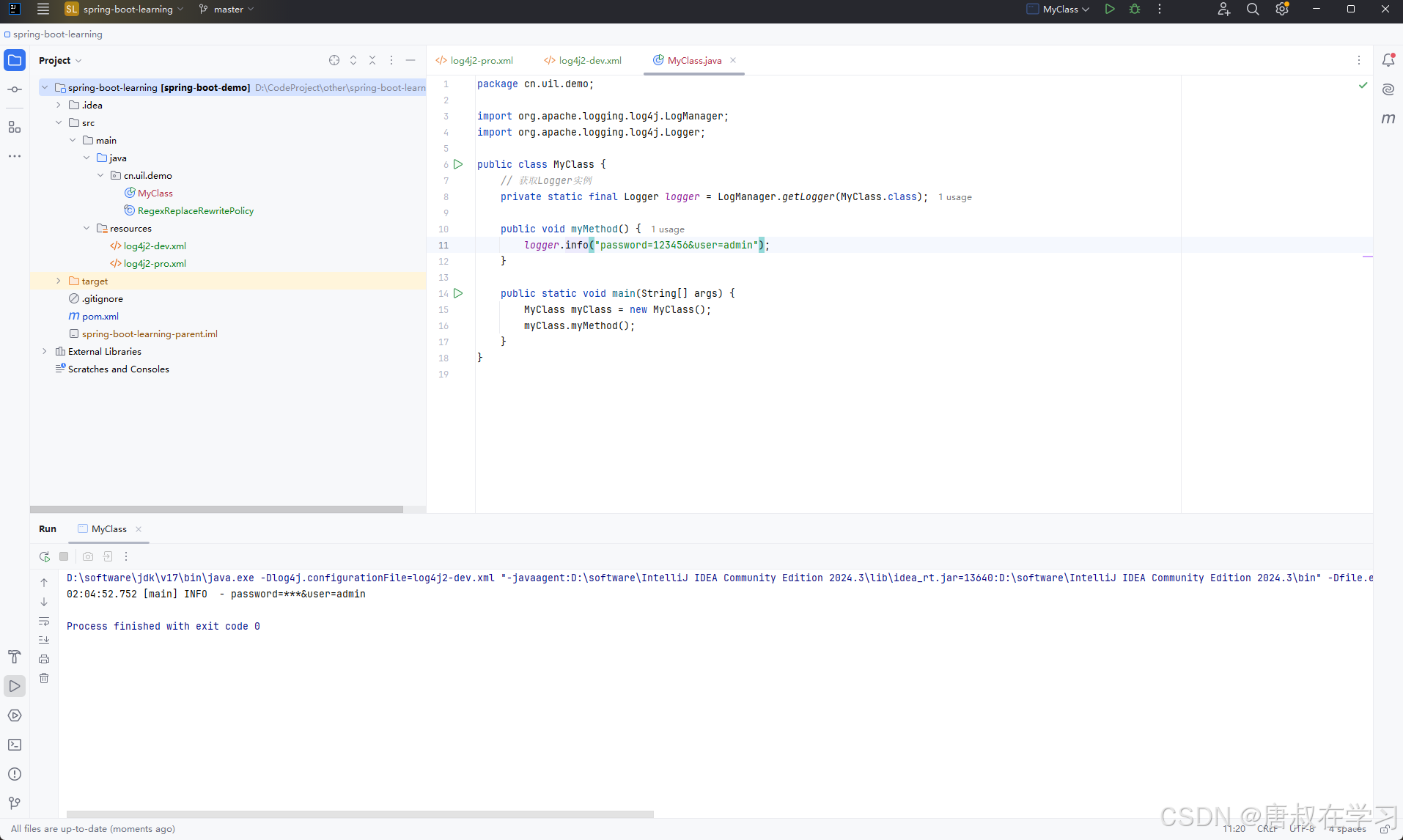Open the Commit tool window
Viewport: 1403px width, 840px height.
click(15, 89)
